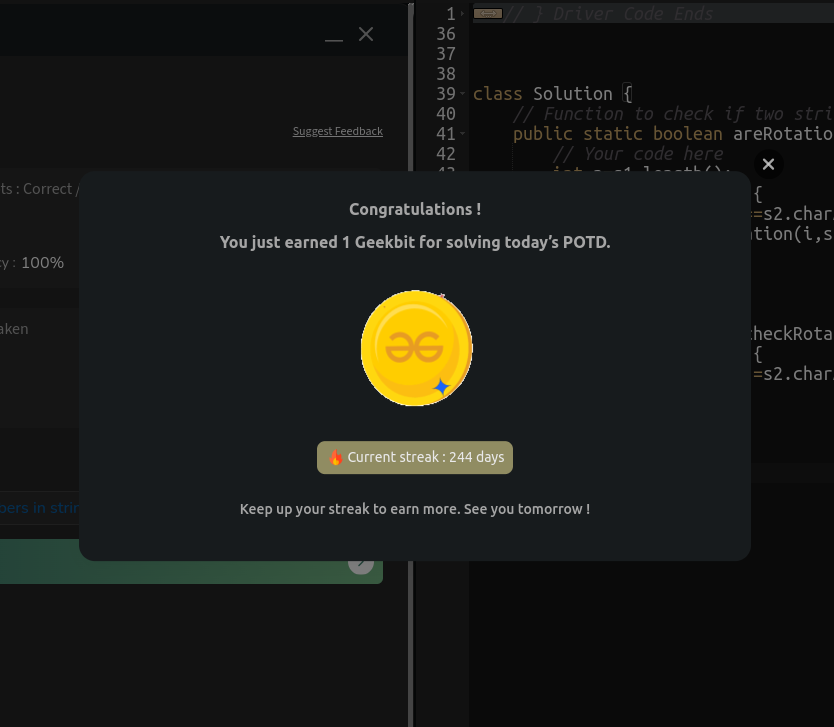Click line number 38 in editor gutter

[446, 74]
